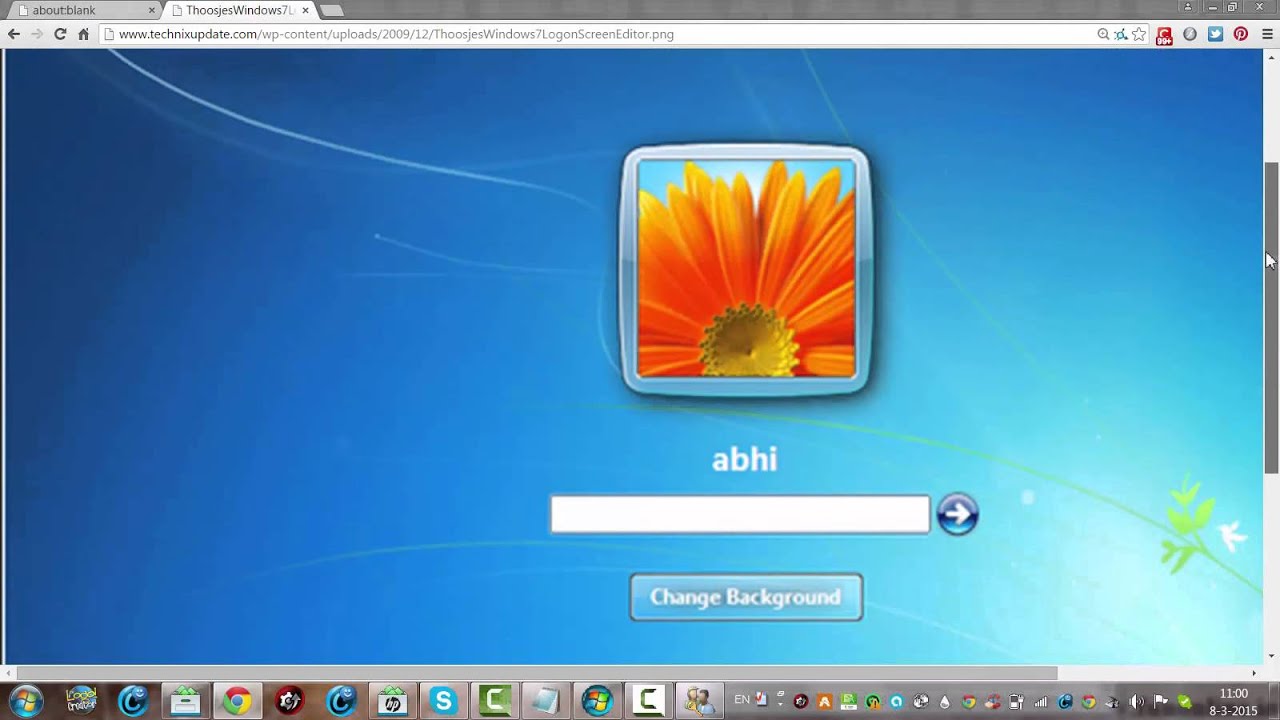Open the red 99+ extension
The image size is (1280, 720).
point(1164,35)
